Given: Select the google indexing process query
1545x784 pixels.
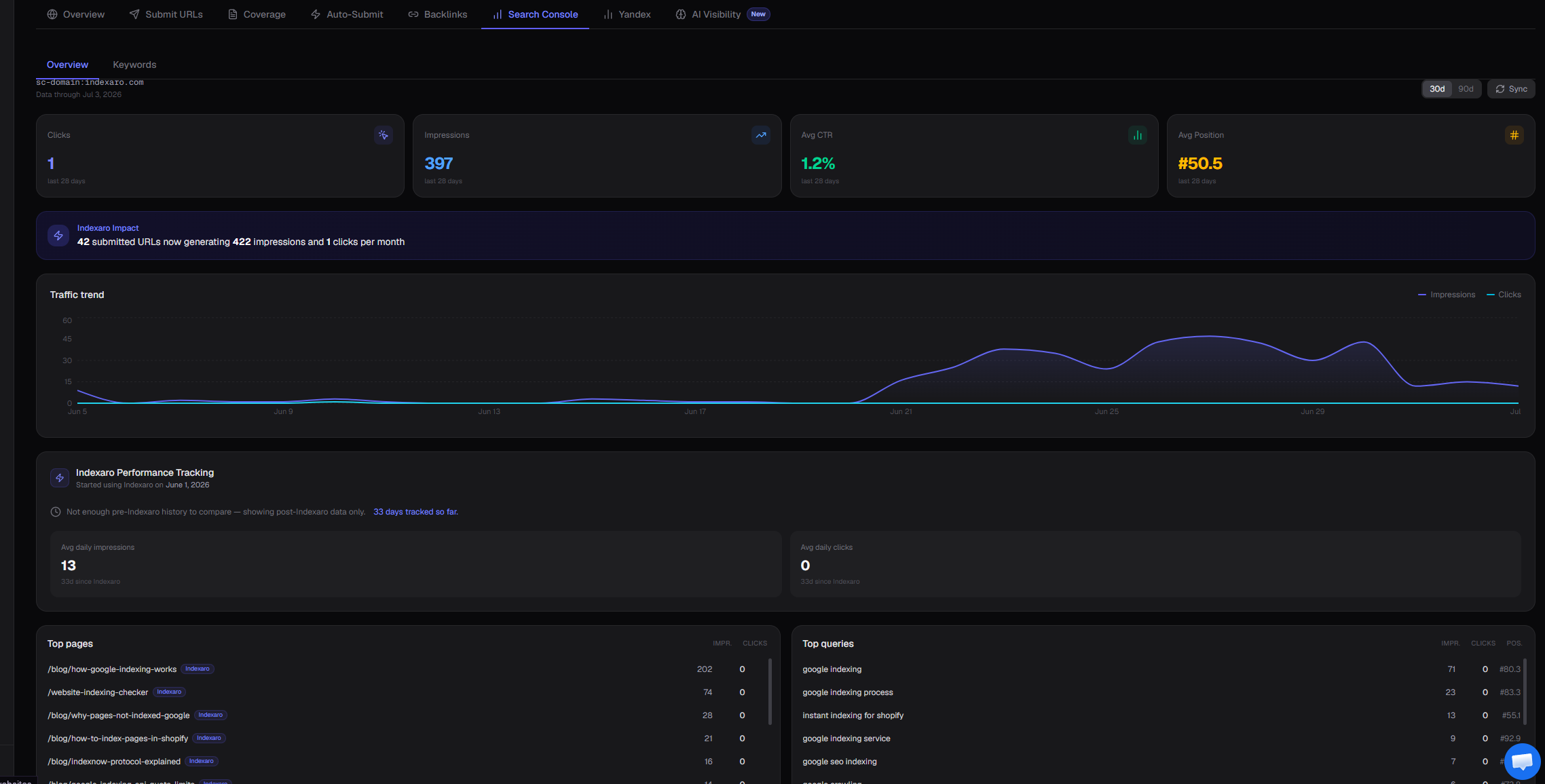Looking at the screenshot, I should coord(1161,692).
